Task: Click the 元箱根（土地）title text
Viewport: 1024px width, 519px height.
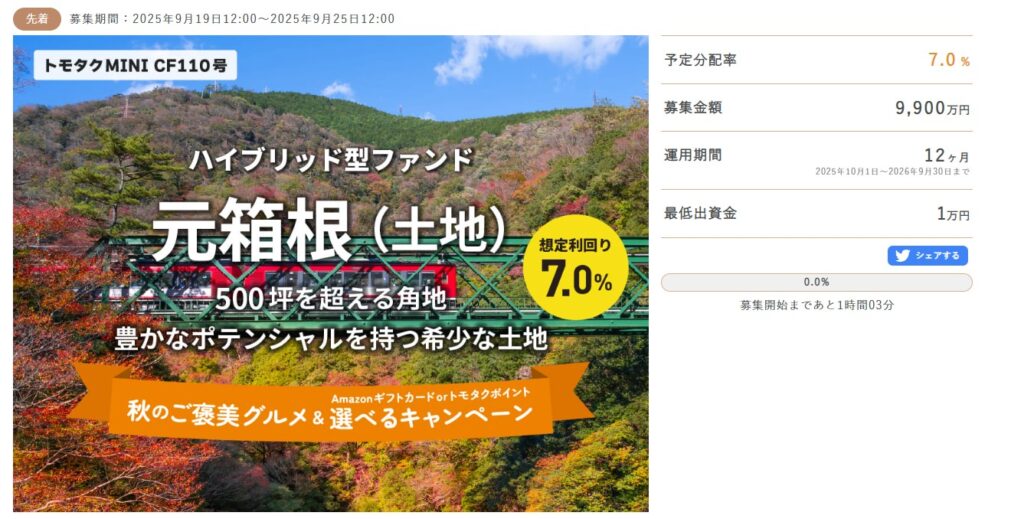Action: click(x=329, y=230)
